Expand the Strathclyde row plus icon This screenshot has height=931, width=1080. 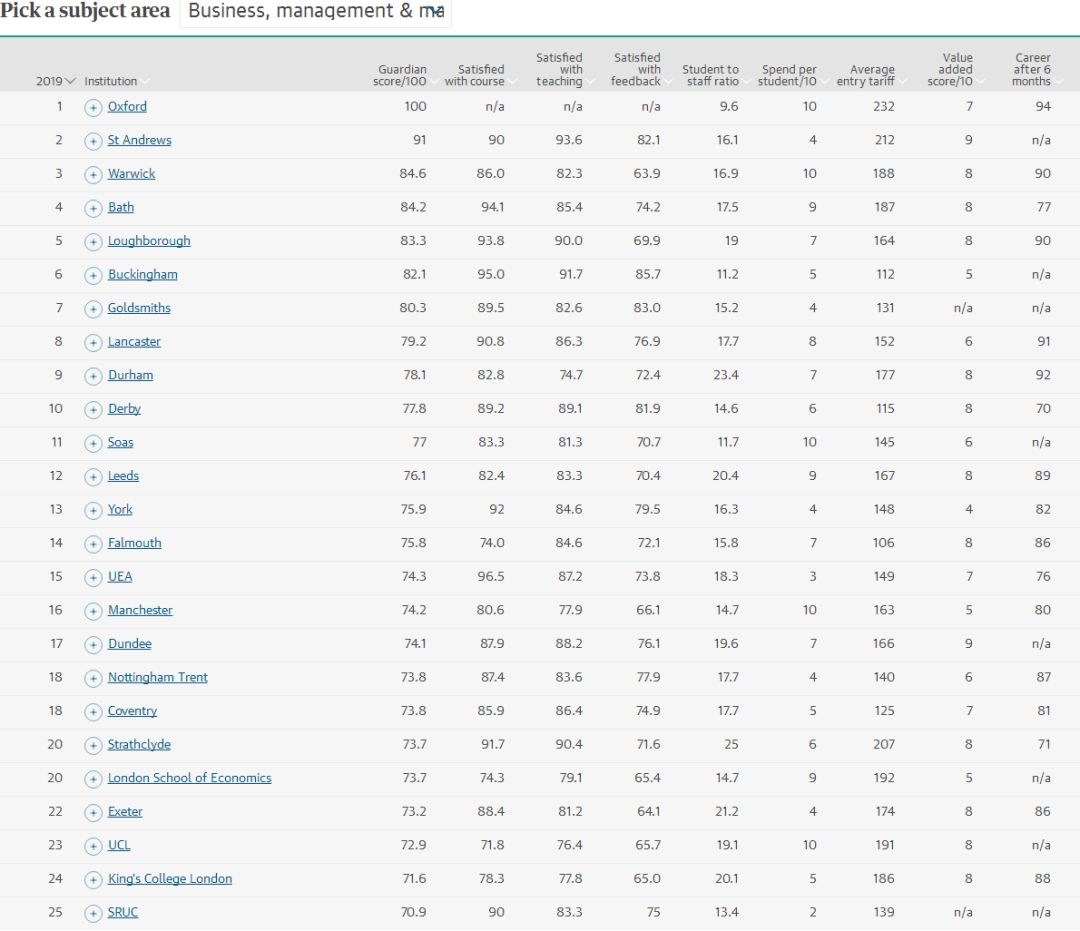93,745
